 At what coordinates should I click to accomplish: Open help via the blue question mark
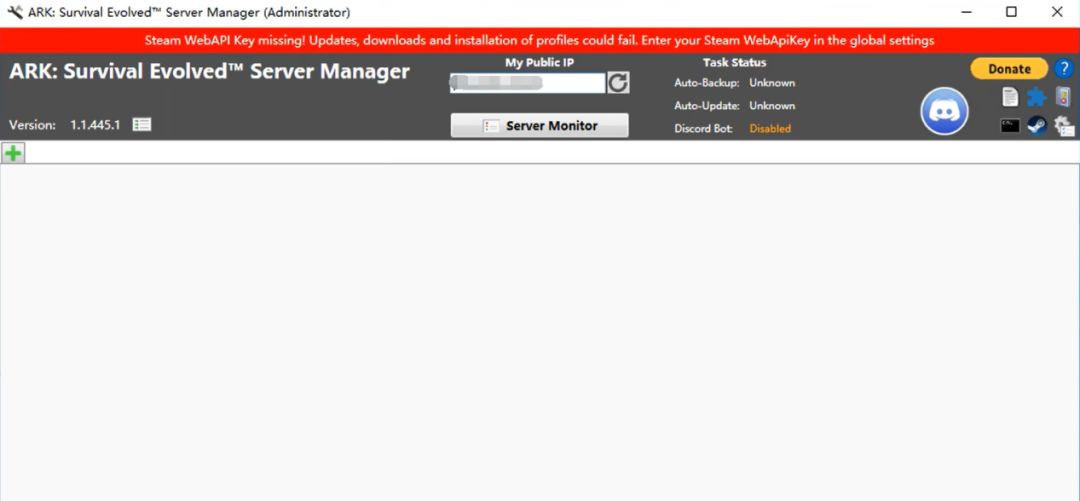1065,69
